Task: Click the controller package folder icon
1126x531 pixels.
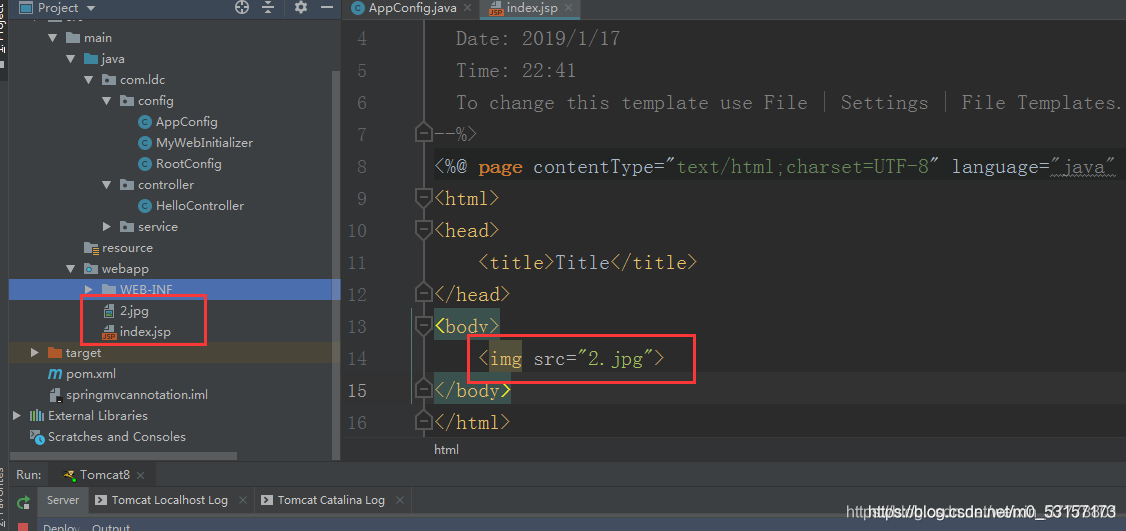Action: click(126, 185)
